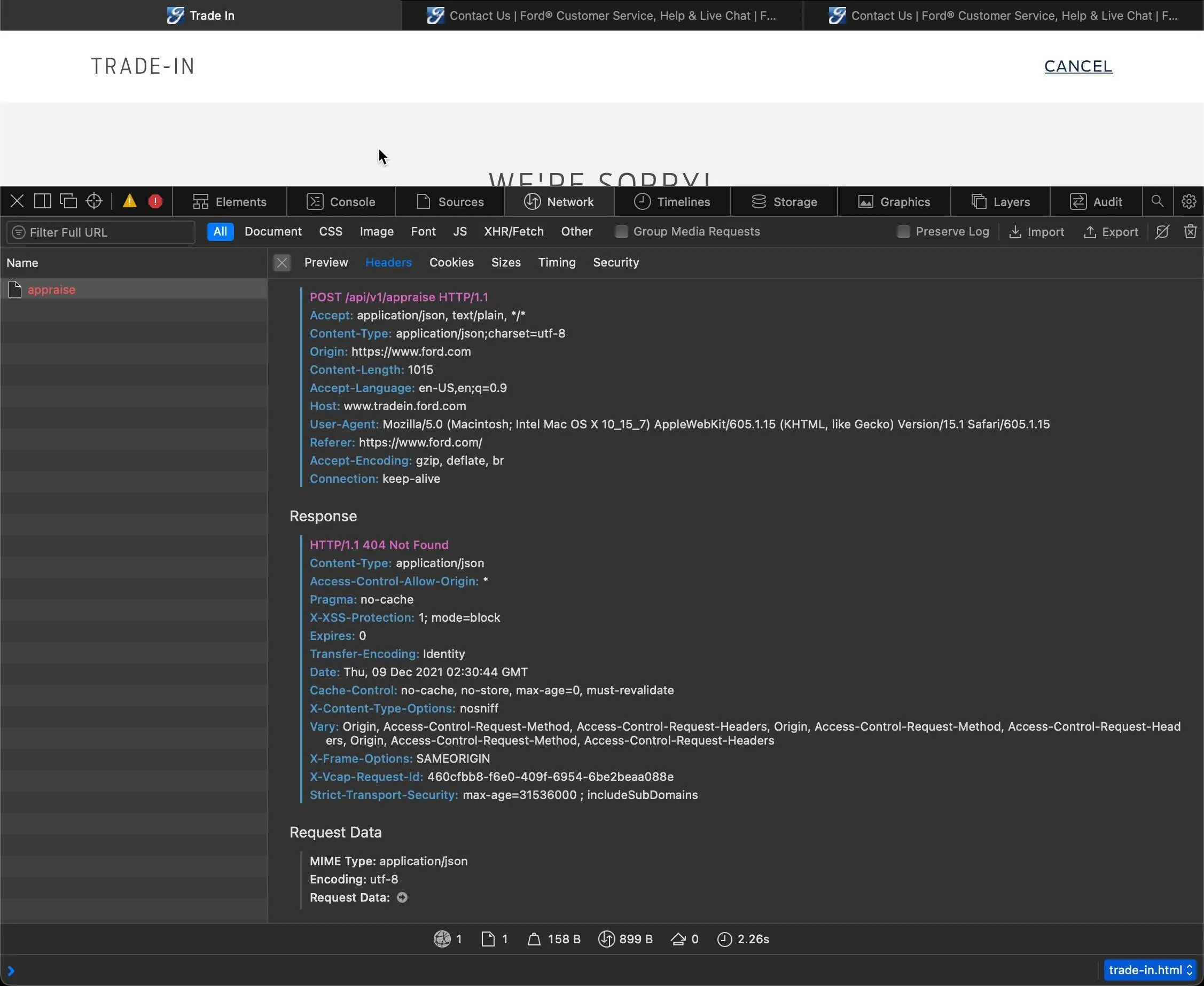Screen dimensions: 1204x986
Task: Go to Request Data arrow icon
Action: (x=402, y=897)
